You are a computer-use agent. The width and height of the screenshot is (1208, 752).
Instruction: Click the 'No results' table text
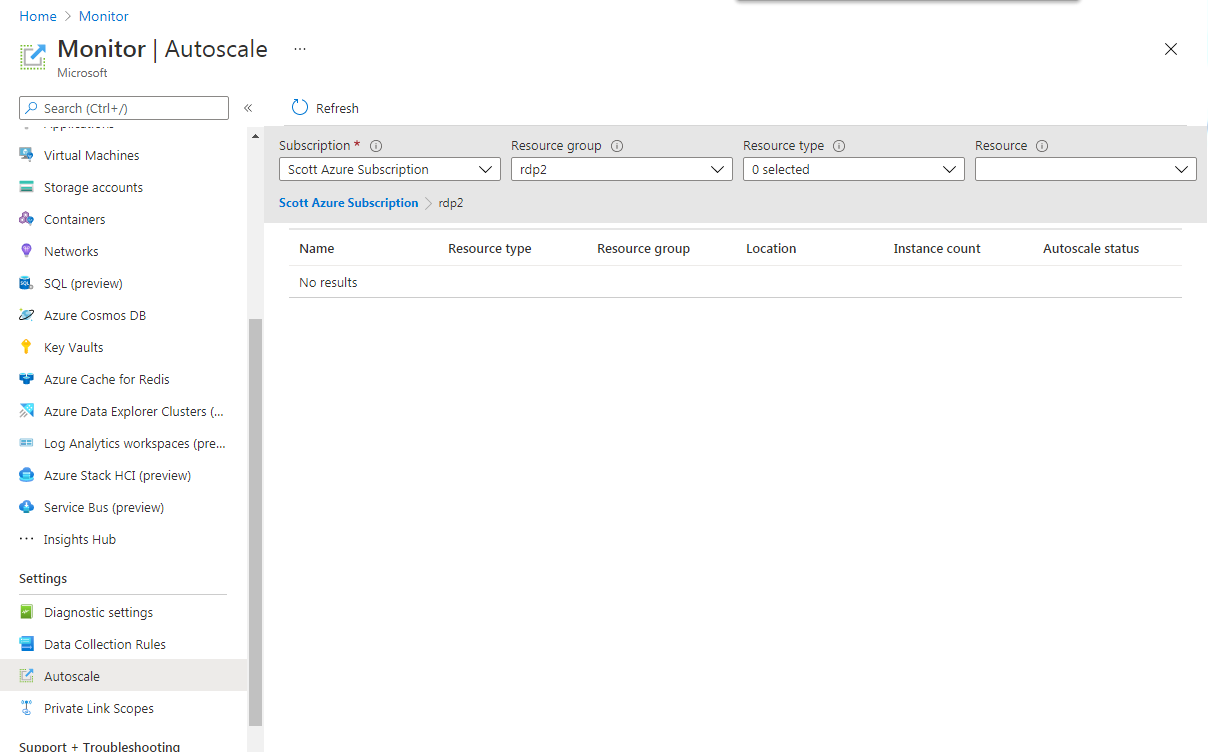pyautogui.click(x=328, y=283)
